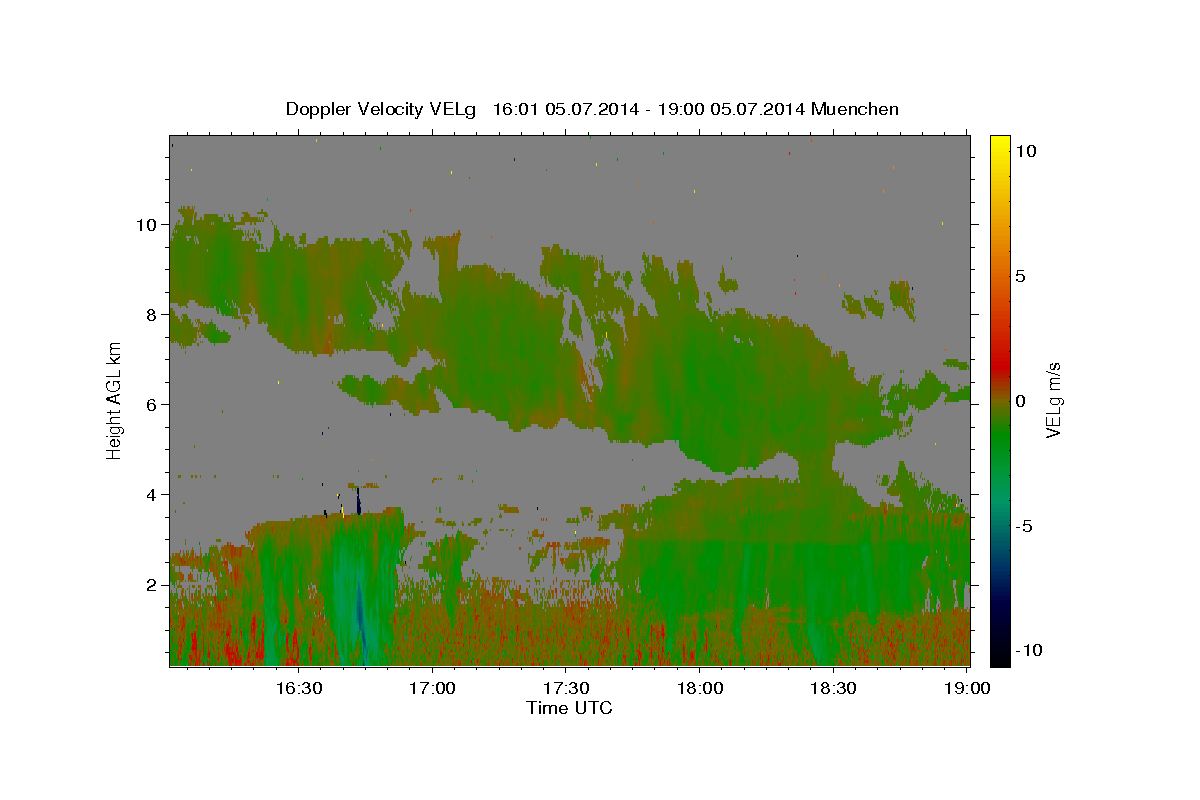Image resolution: width=1200 pixels, height=800 pixels.
Task: Click the 'Height AGL km' axis label
Action: click(114, 399)
